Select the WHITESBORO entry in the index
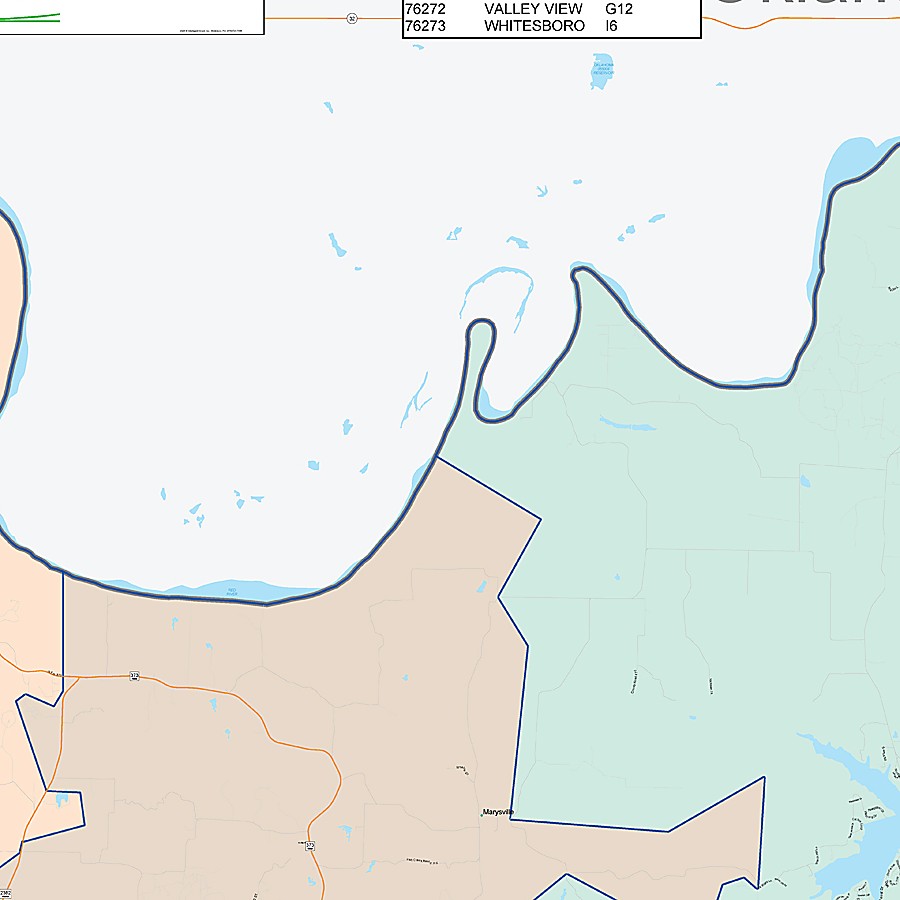Screen dimensions: 900x900 click(x=534, y=26)
